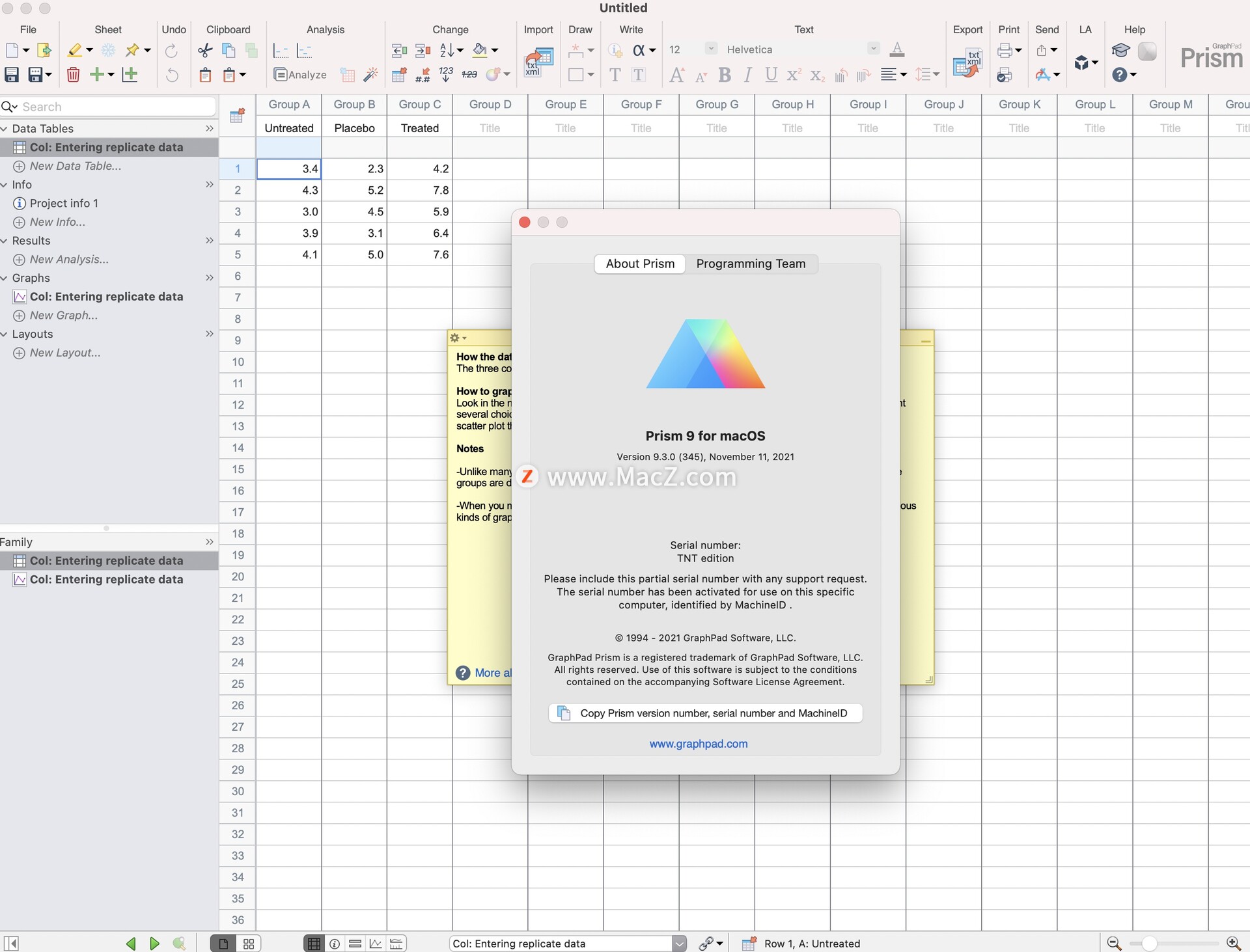The image size is (1250, 952).
Task: Click the decimal format #.# icon
Action: click(422, 75)
